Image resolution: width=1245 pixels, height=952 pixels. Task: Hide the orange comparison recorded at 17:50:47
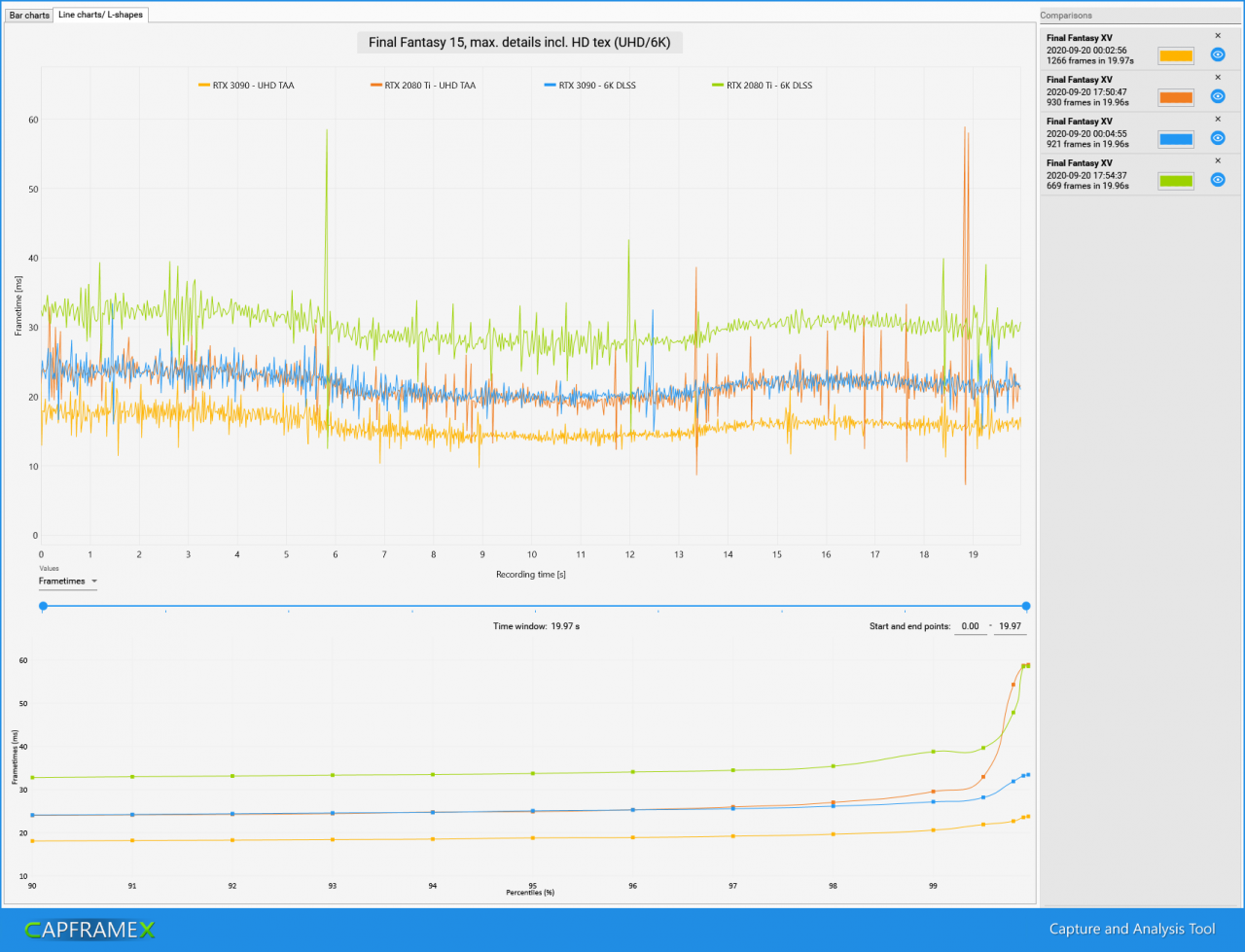(x=1217, y=96)
